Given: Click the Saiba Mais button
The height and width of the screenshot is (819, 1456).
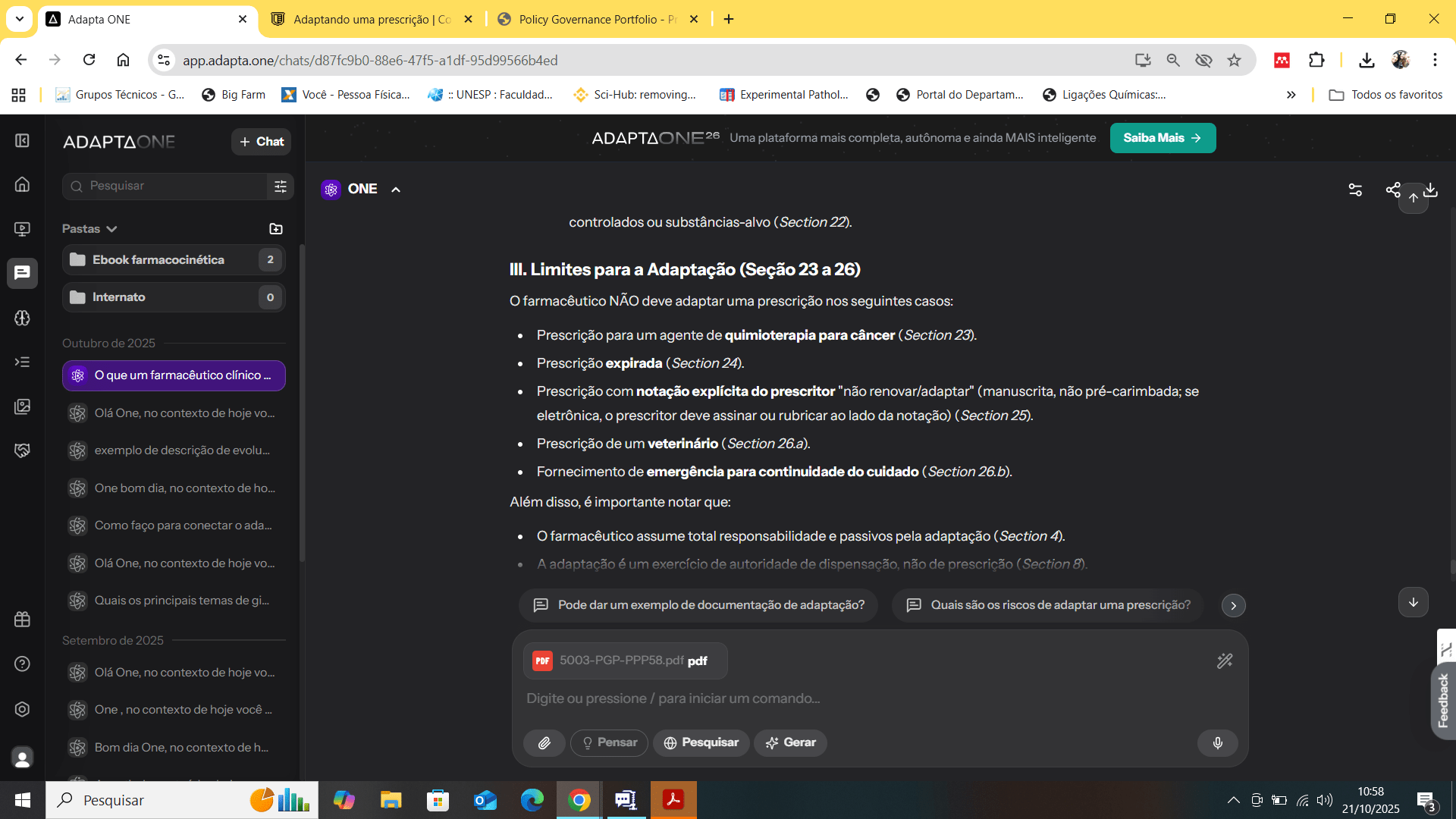Looking at the screenshot, I should pos(1162,138).
